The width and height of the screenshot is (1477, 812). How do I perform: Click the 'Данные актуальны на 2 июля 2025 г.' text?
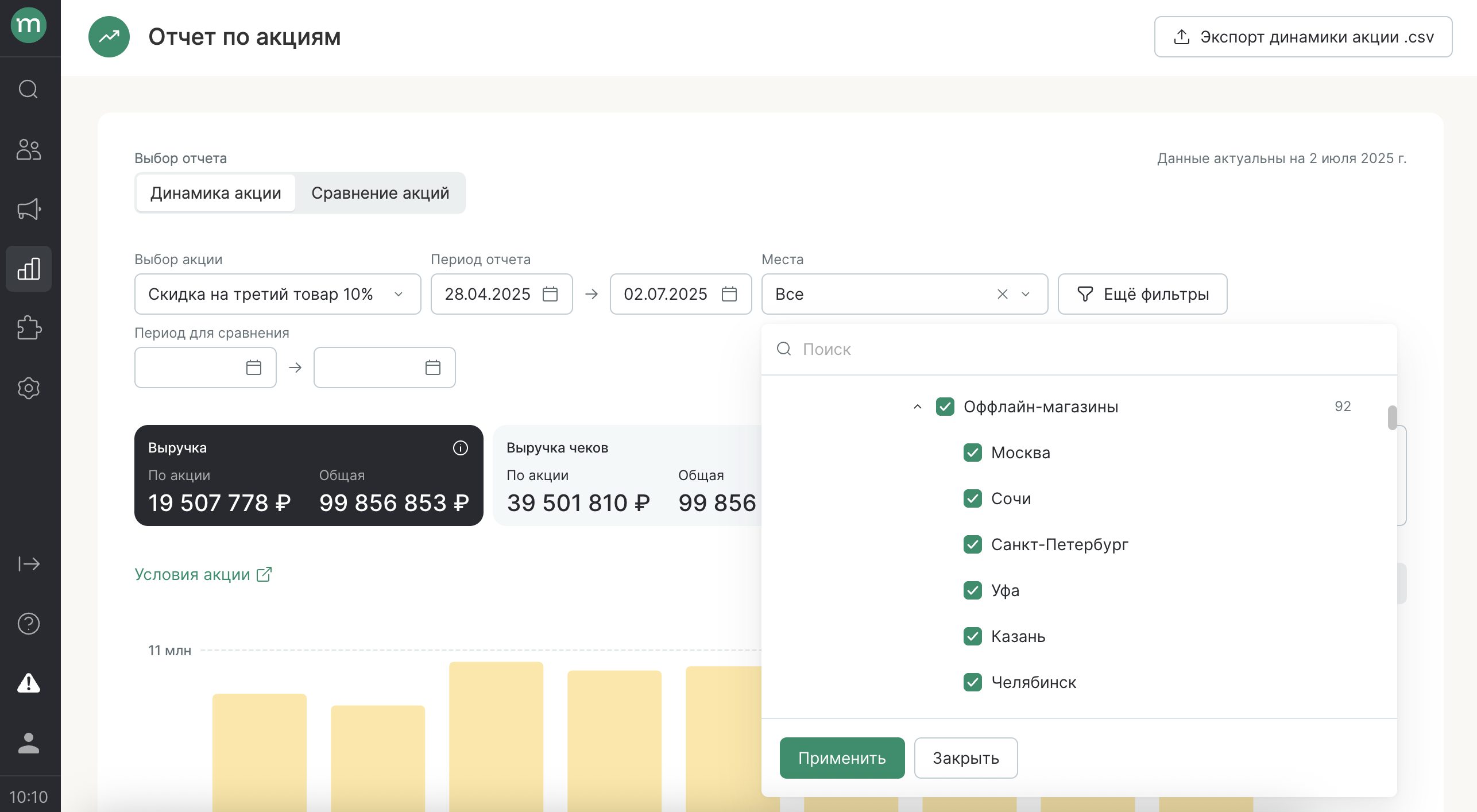coord(1282,158)
